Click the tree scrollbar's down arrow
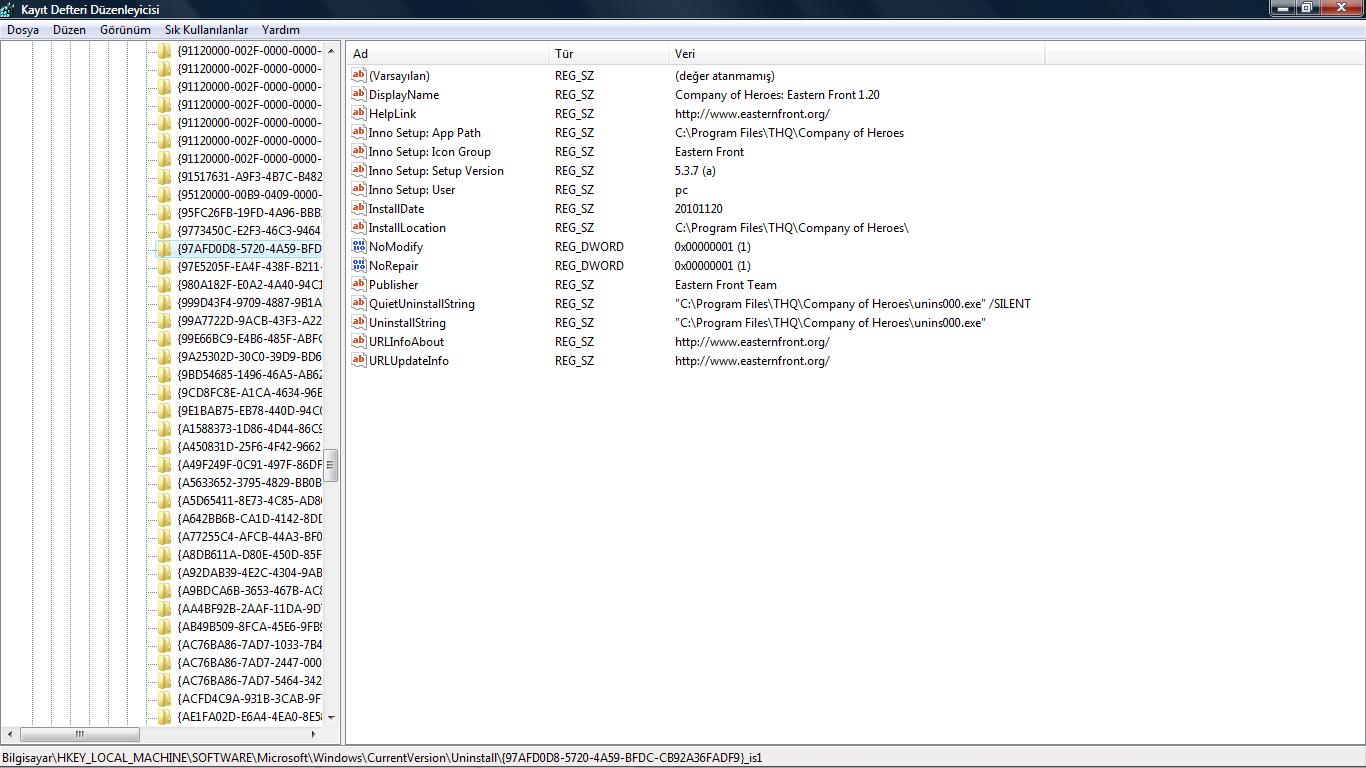Screen dimensions: 1366x768 [x=331, y=717]
